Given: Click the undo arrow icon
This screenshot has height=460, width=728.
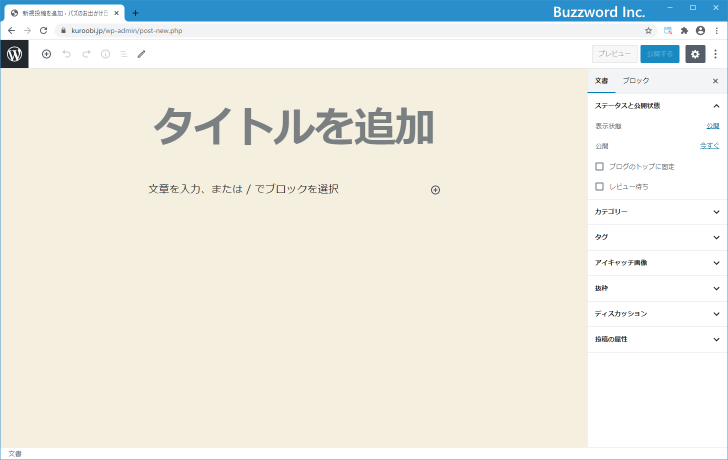Looking at the screenshot, I should (66, 54).
